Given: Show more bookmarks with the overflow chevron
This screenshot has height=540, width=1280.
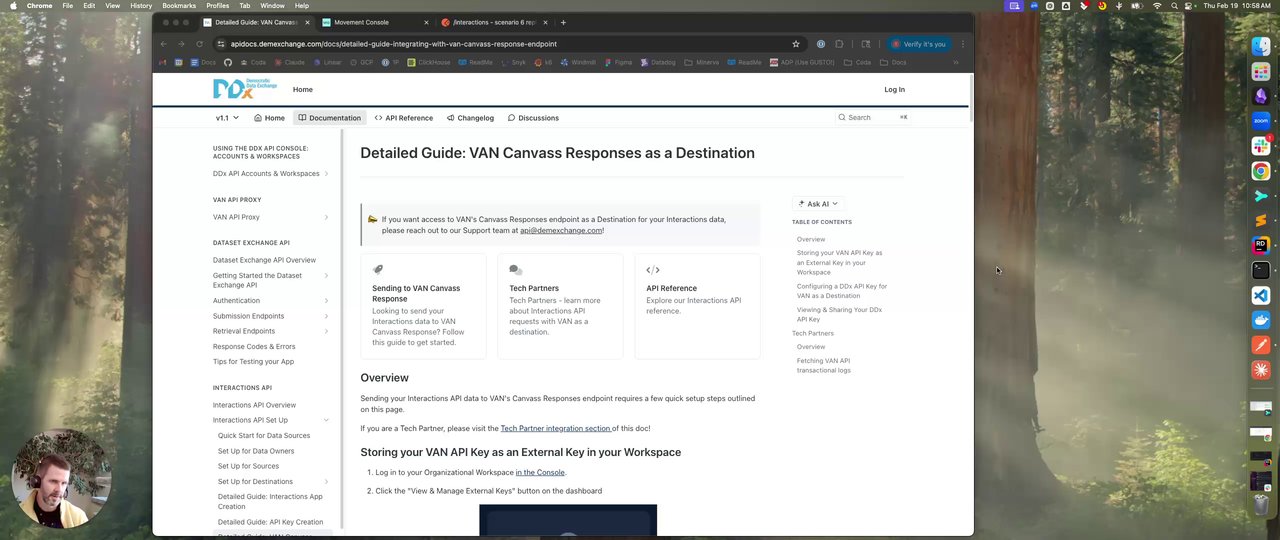Looking at the screenshot, I should tap(955, 62).
